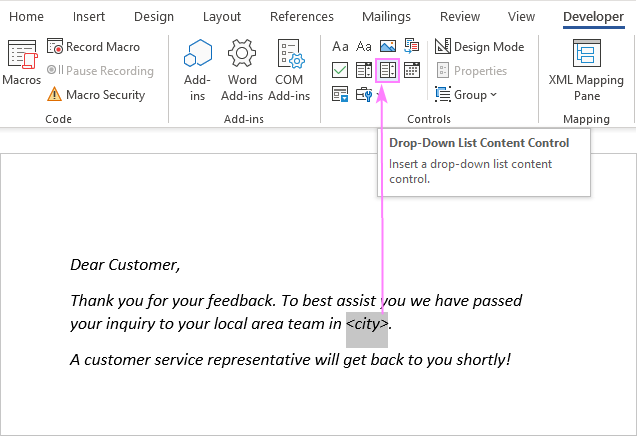Click the Pause Recording button
This screenshot has width=637, height=436.
100,71
